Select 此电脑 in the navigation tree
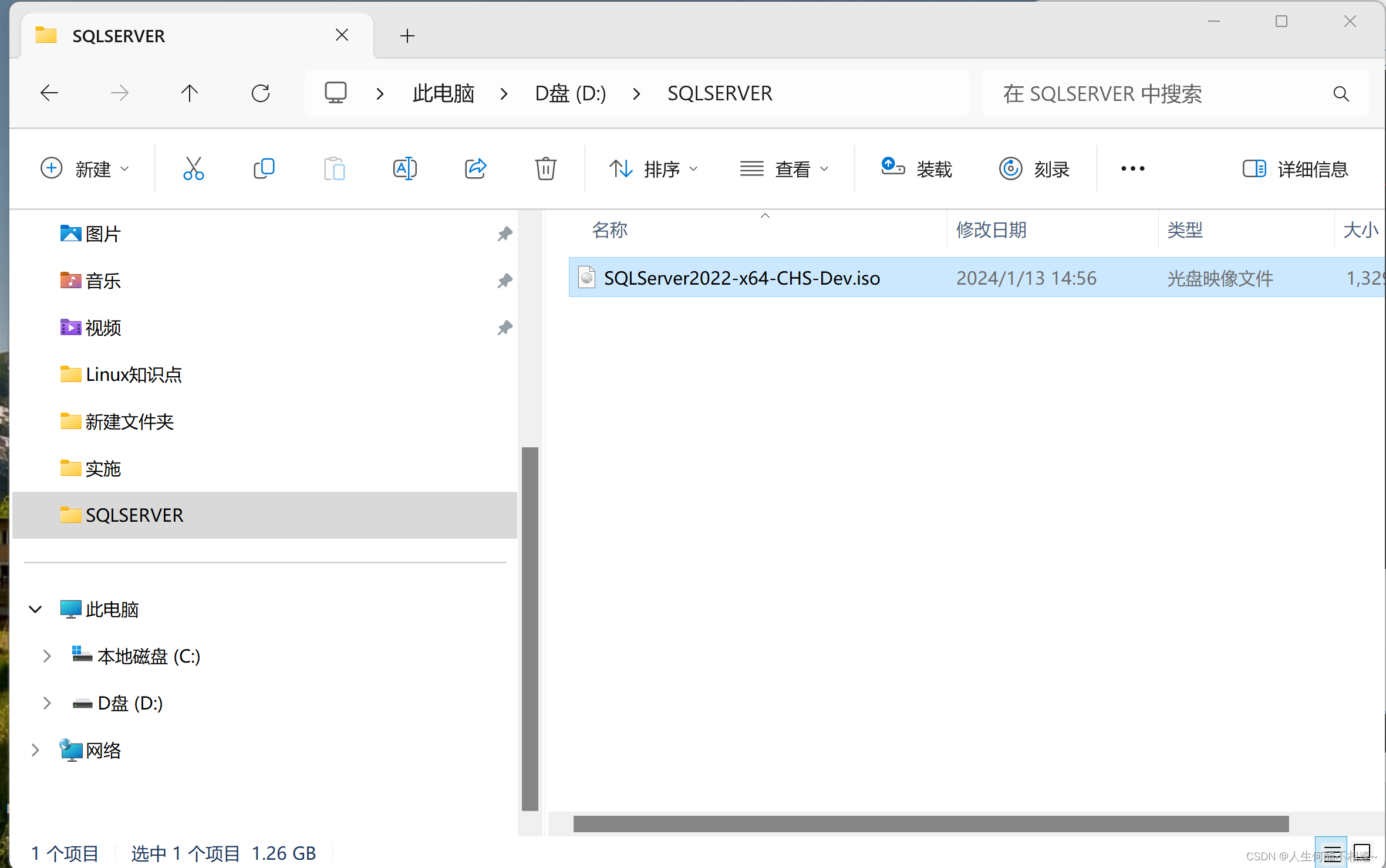This screenshot has height=868, width=1386. coord(99,609)
